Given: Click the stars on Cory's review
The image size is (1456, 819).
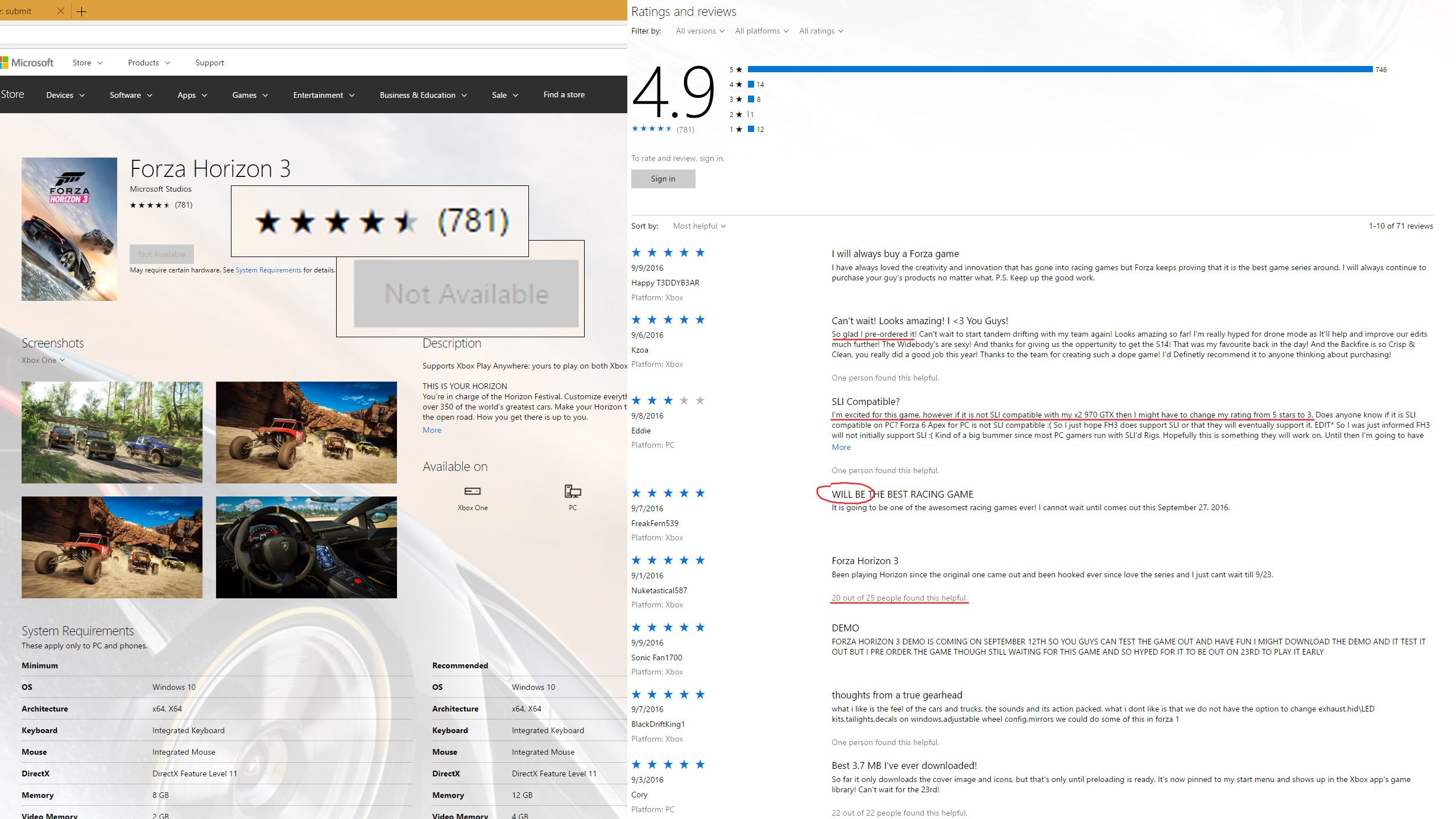Looking at the screenshot, I should [x=668, y=765].
